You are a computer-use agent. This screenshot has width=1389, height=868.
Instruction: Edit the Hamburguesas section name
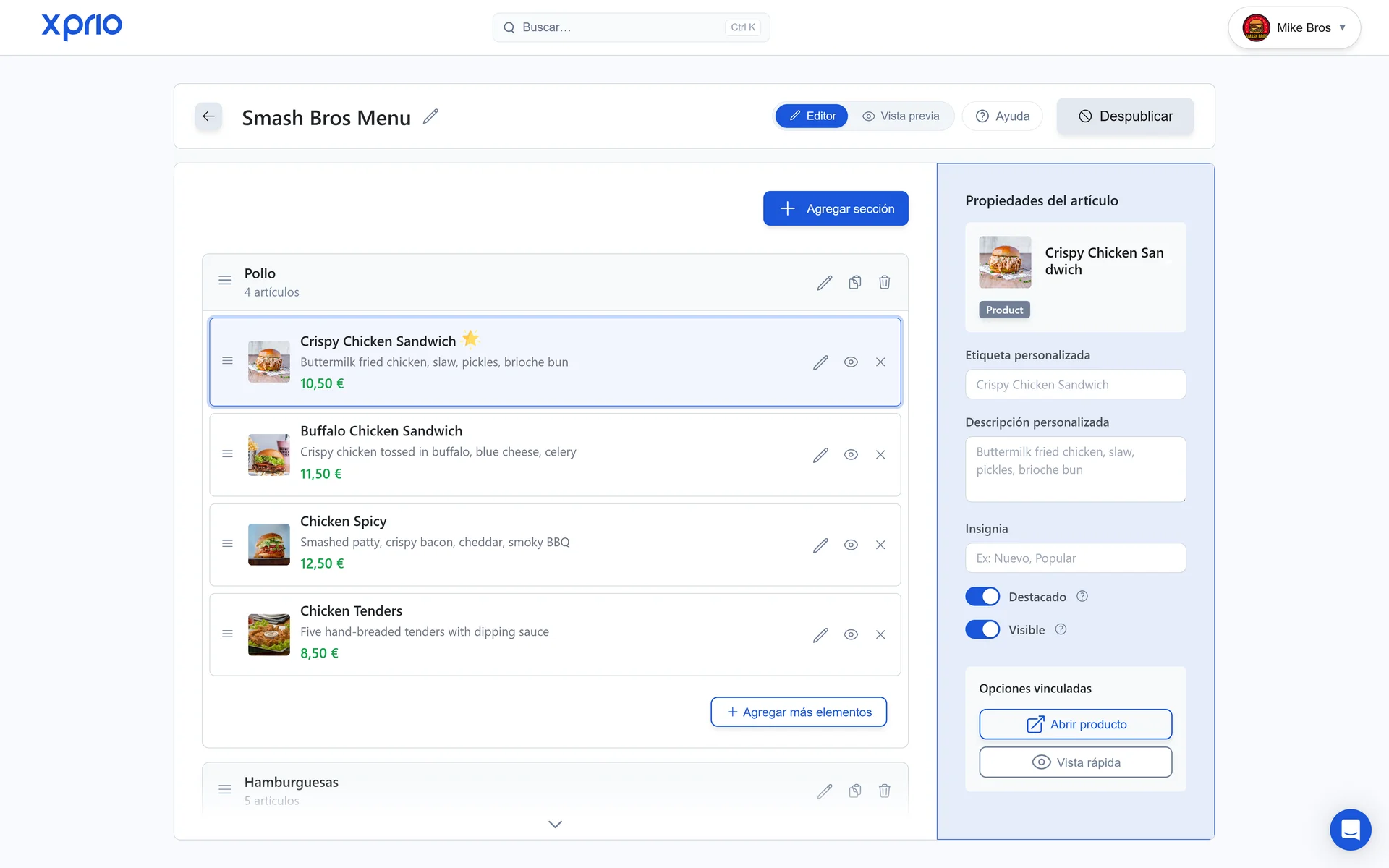click(825, 791)
